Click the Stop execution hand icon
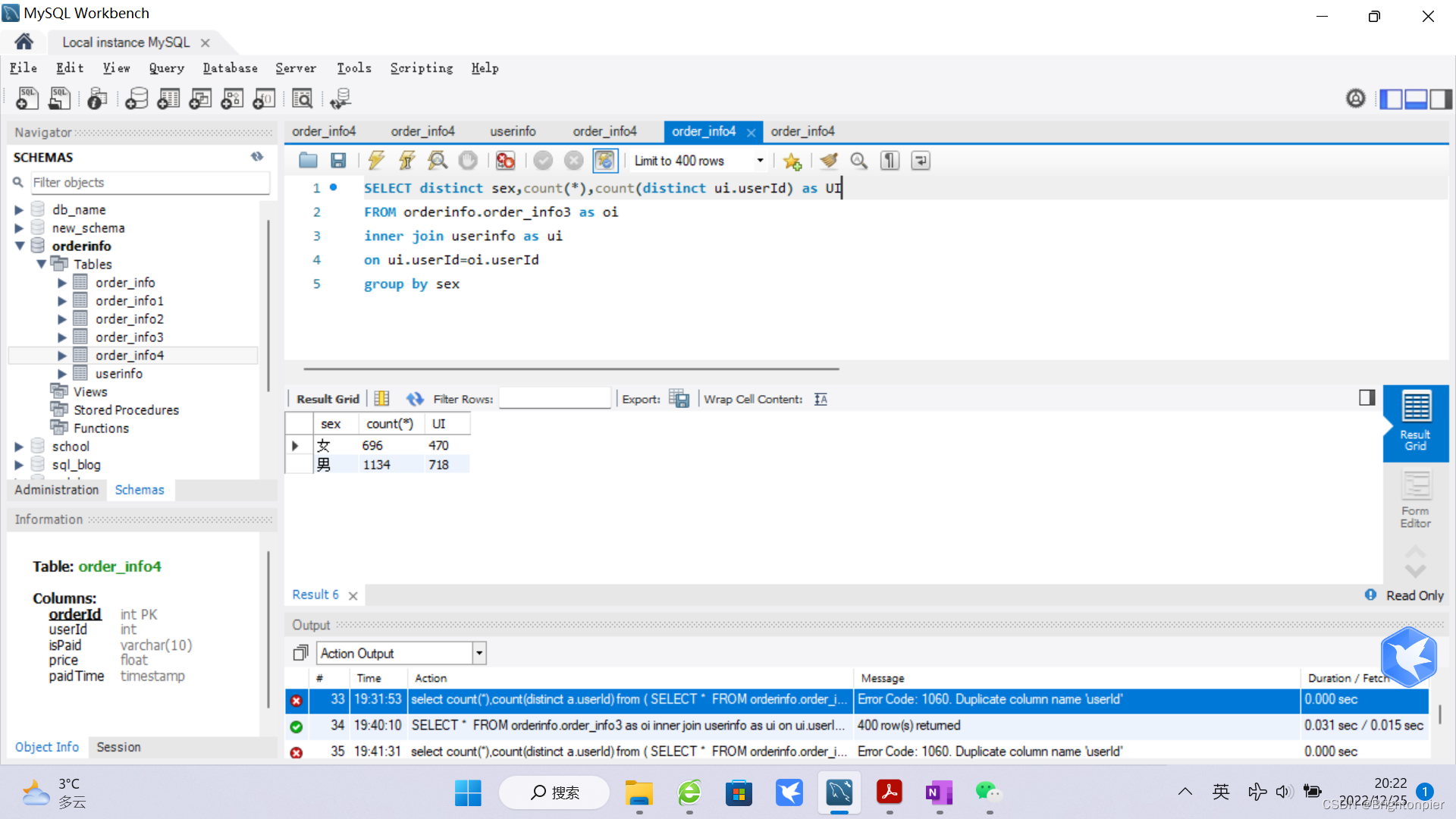This screenshot has width=1456, height=819. coord(468,160)
